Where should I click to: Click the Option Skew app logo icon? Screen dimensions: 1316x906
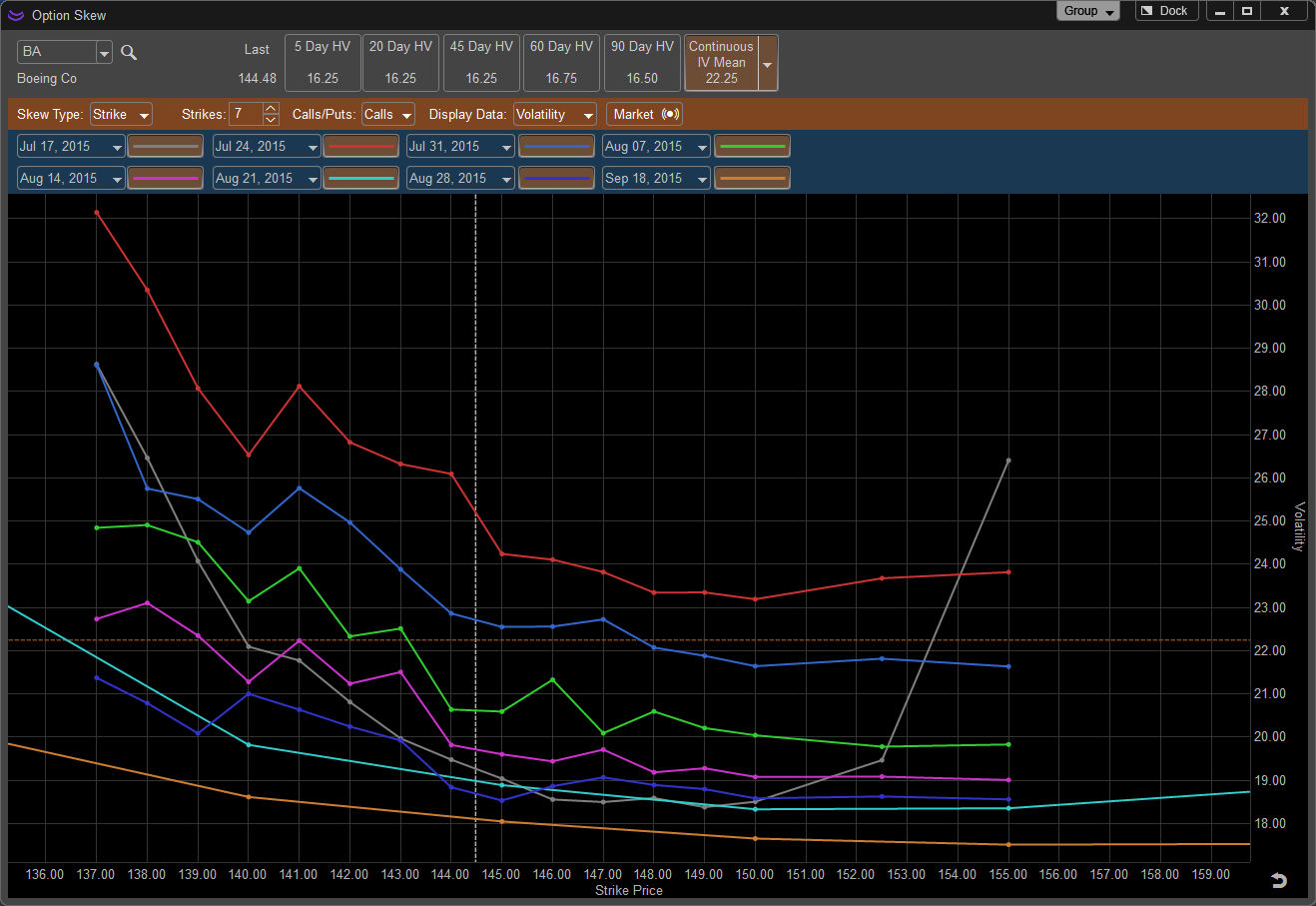tap(16, 15)
